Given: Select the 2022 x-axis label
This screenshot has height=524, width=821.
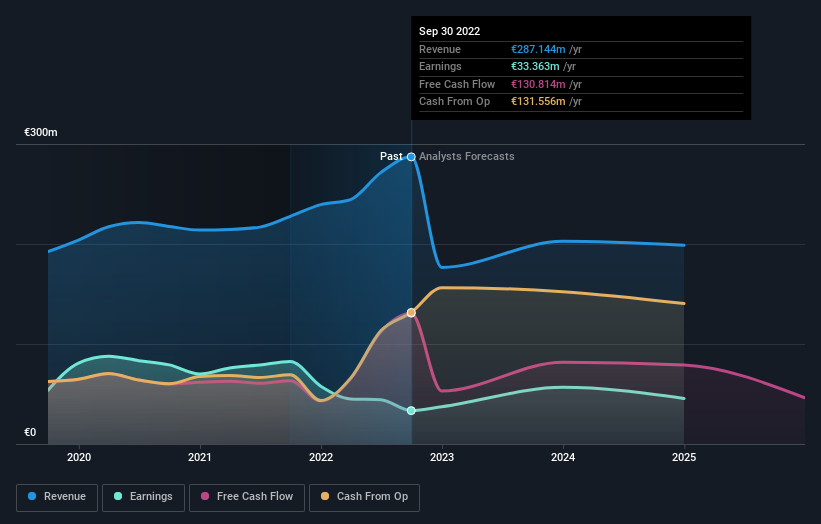Looking at the screenshot, I should (x=321, y=457).
